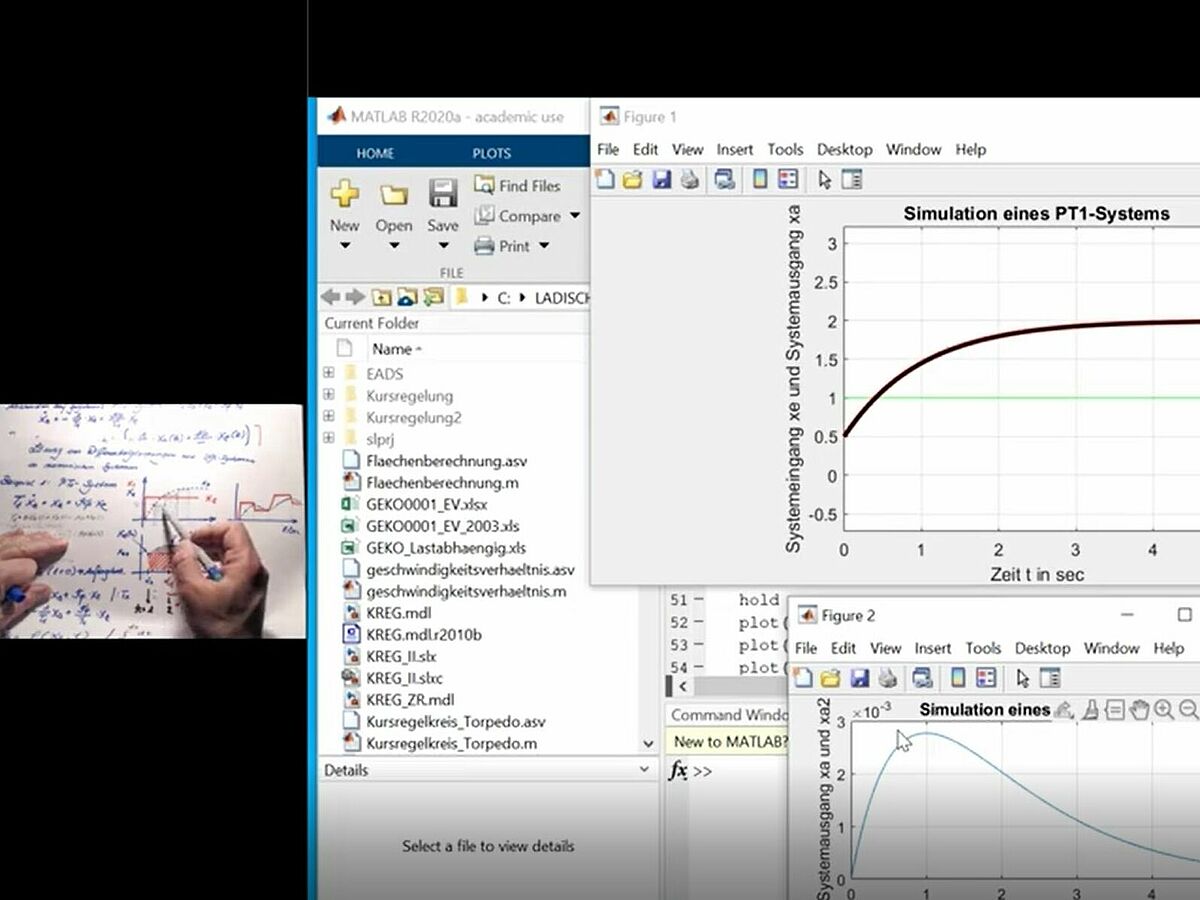1200x900 pixels.
Task: Click New Figure icon in Figure 1 toolbar
Action: [604, 180]
